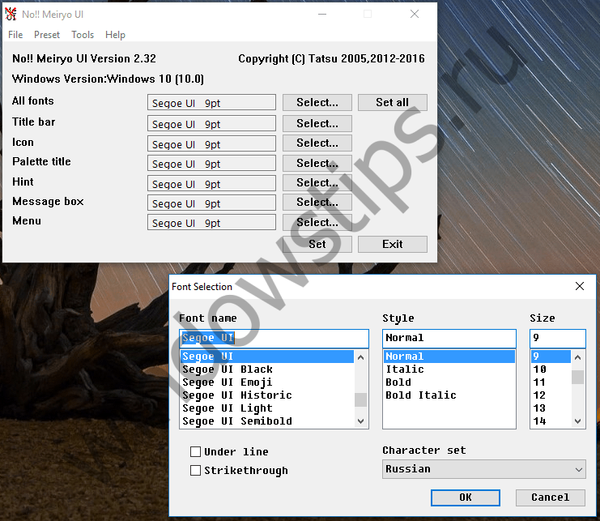The width and height of the screenshot is (600, 521).
Task: Minimize the No!! Meiryo UI window
Action: (x=322, y=14)
